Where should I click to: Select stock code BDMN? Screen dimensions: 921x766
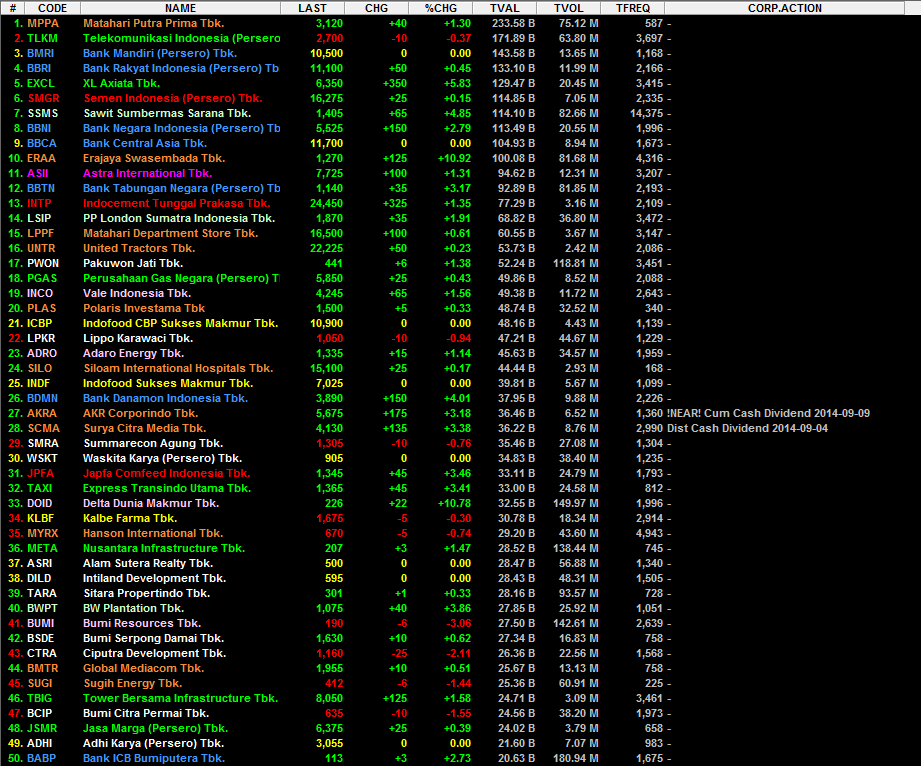42,398
